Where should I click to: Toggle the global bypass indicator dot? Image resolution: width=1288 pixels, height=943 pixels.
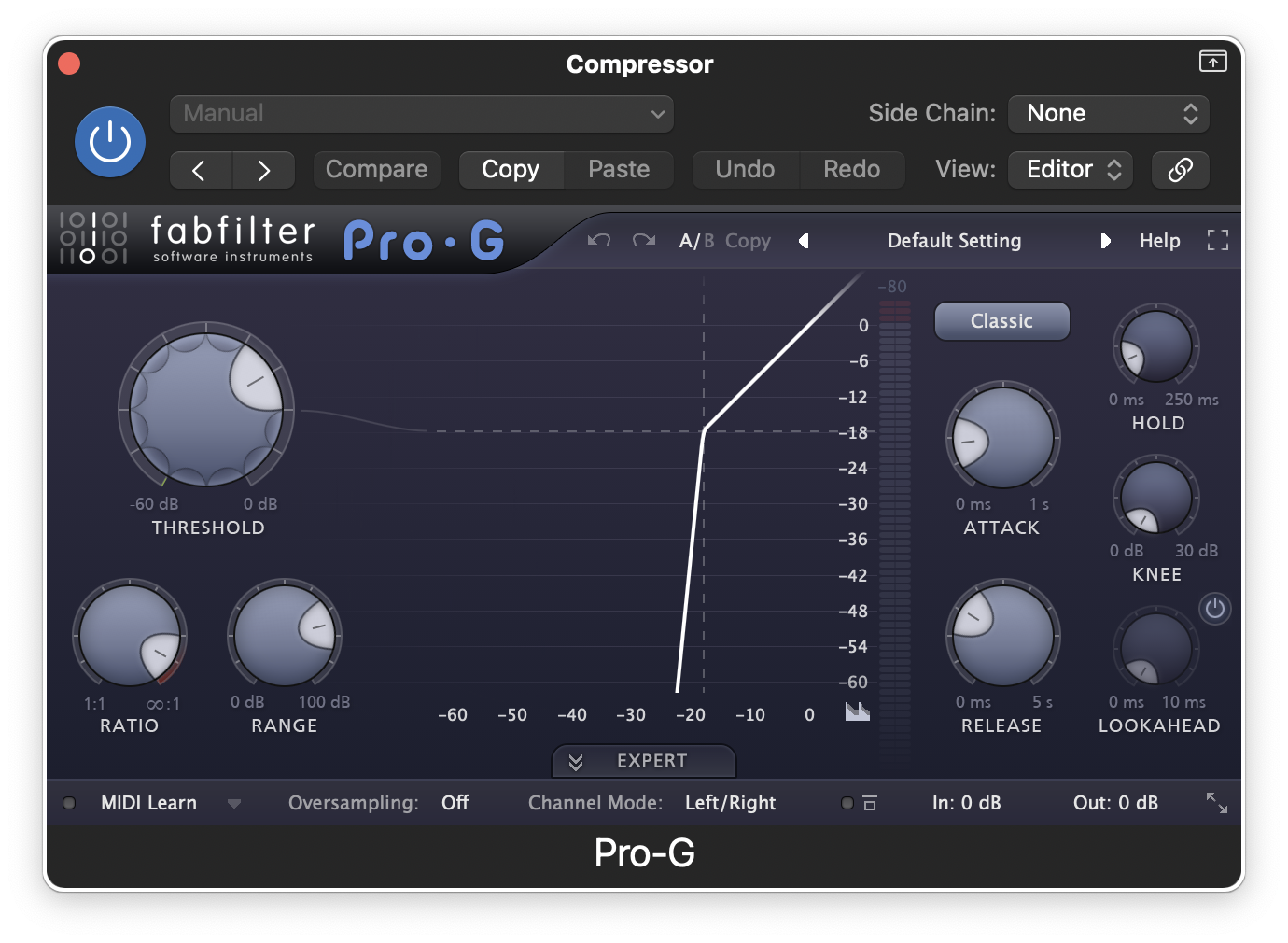click(847, 803)
